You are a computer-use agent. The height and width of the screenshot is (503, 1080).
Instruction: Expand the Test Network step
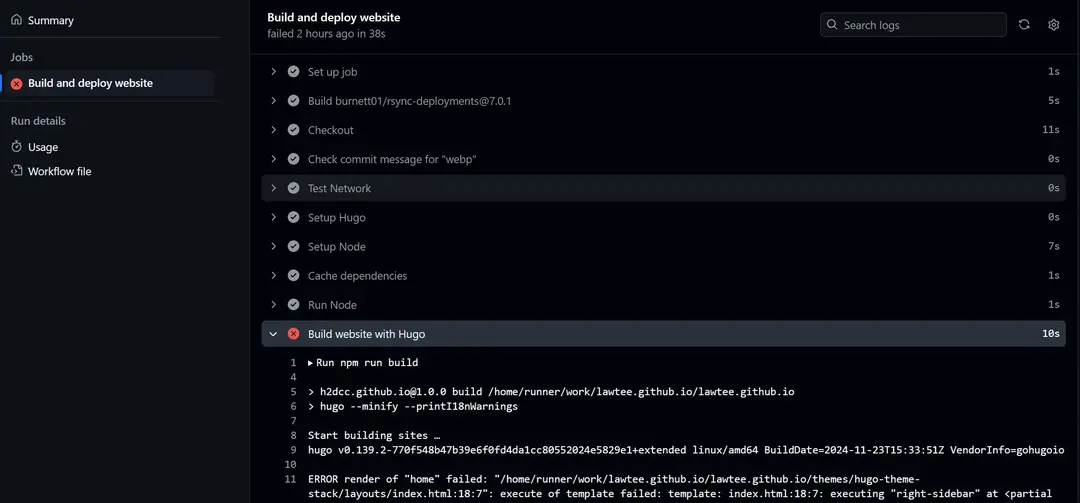274,188
